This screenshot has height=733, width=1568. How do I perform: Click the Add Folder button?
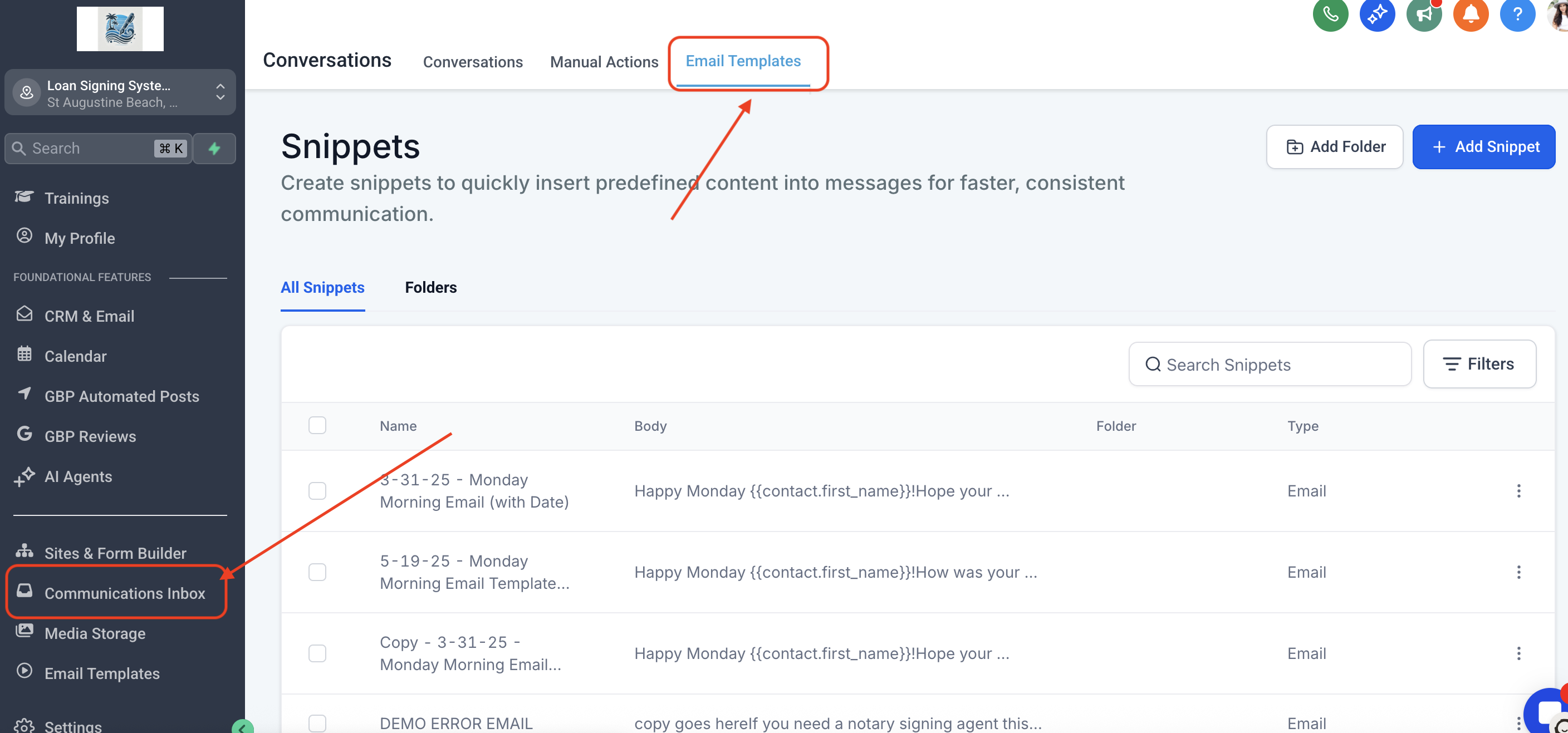coord(1334,146)
